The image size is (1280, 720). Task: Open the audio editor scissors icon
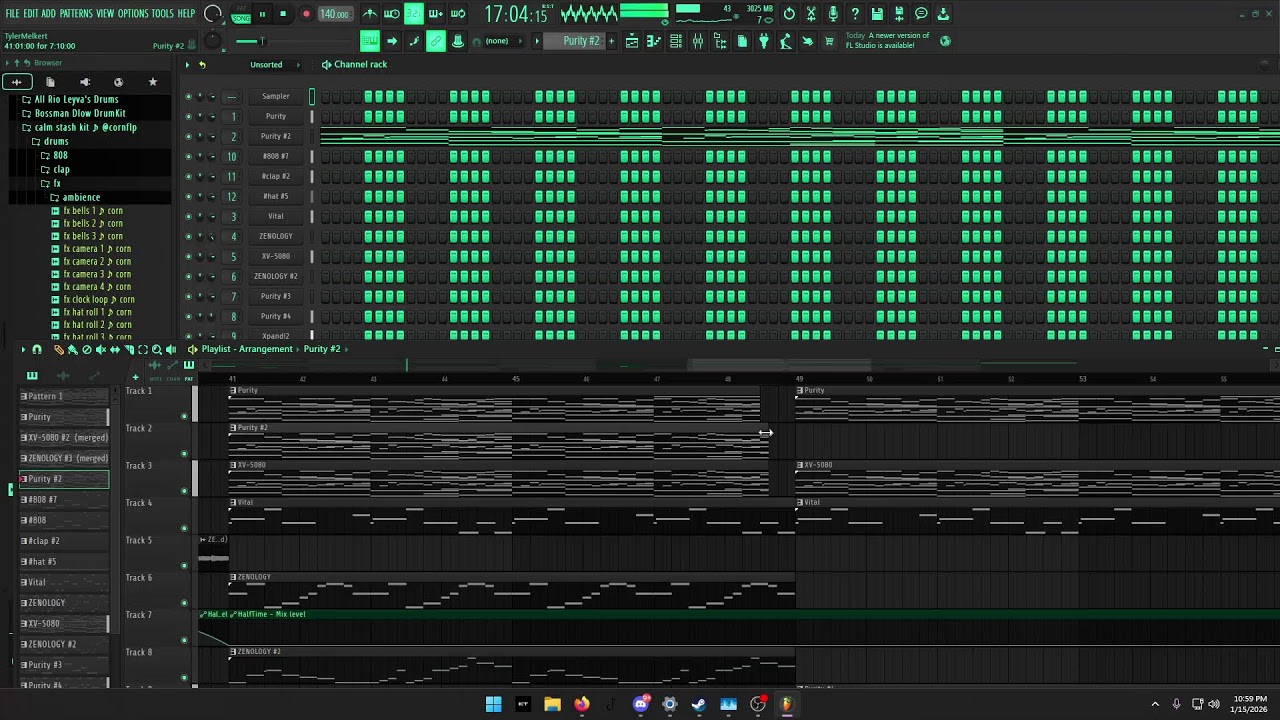811,14
